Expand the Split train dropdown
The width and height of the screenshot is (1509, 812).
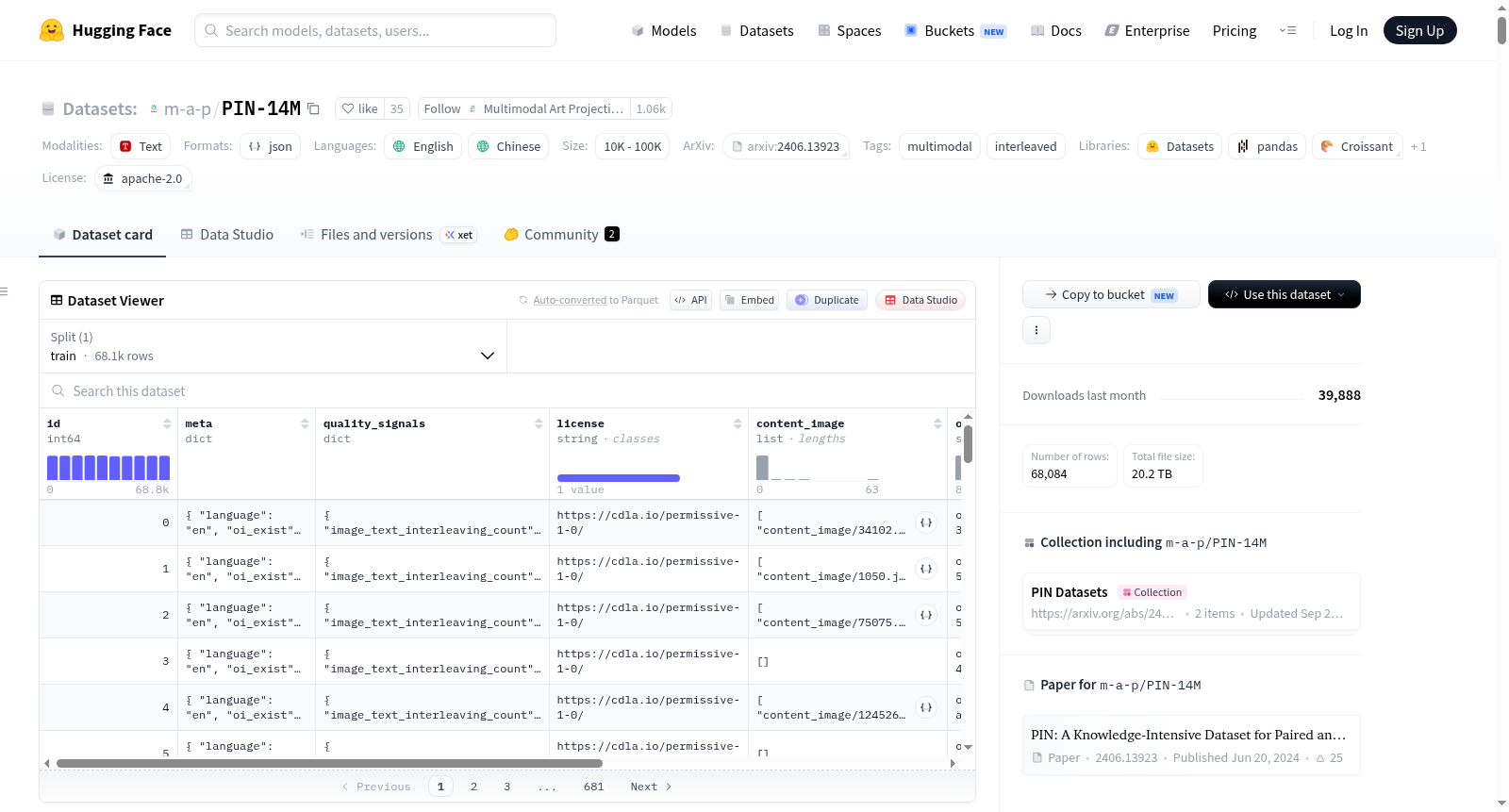pos(273,346)
